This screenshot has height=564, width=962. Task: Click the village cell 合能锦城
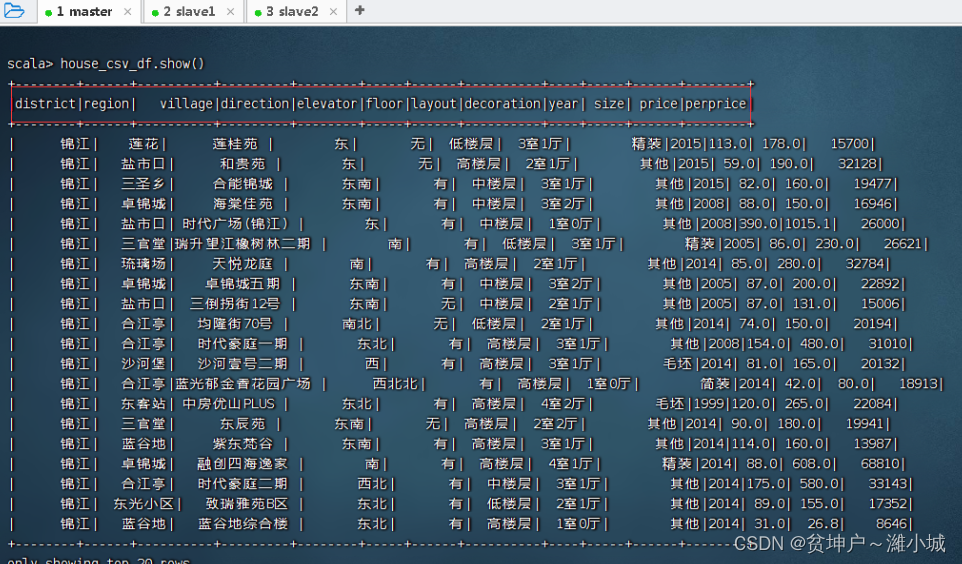[x=242, y=183]
